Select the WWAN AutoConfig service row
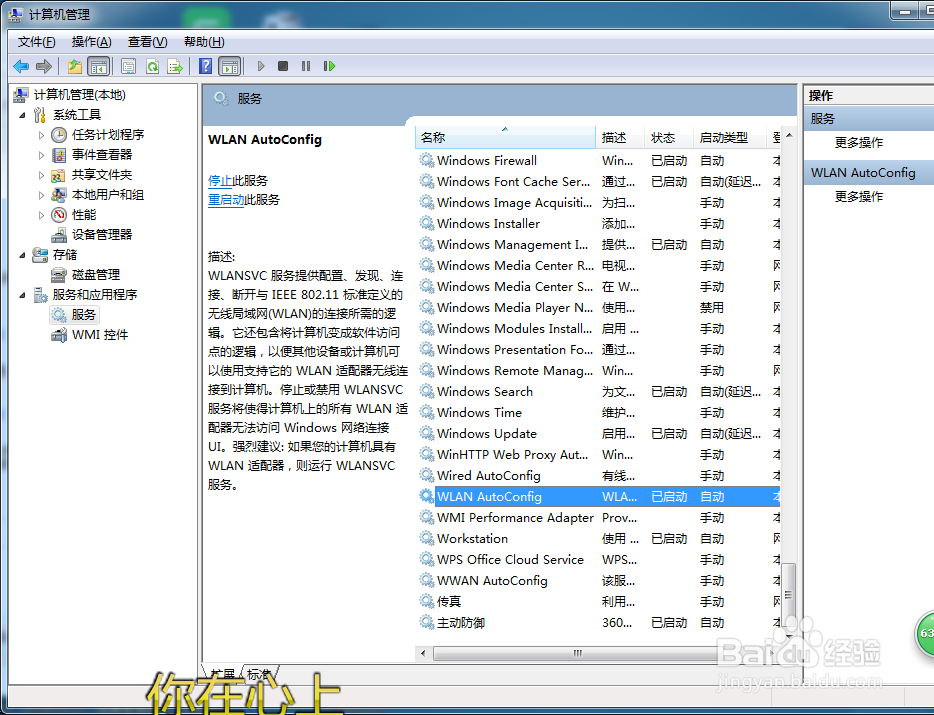The height and width of the screenshot is (715, 934). [599, 580]
